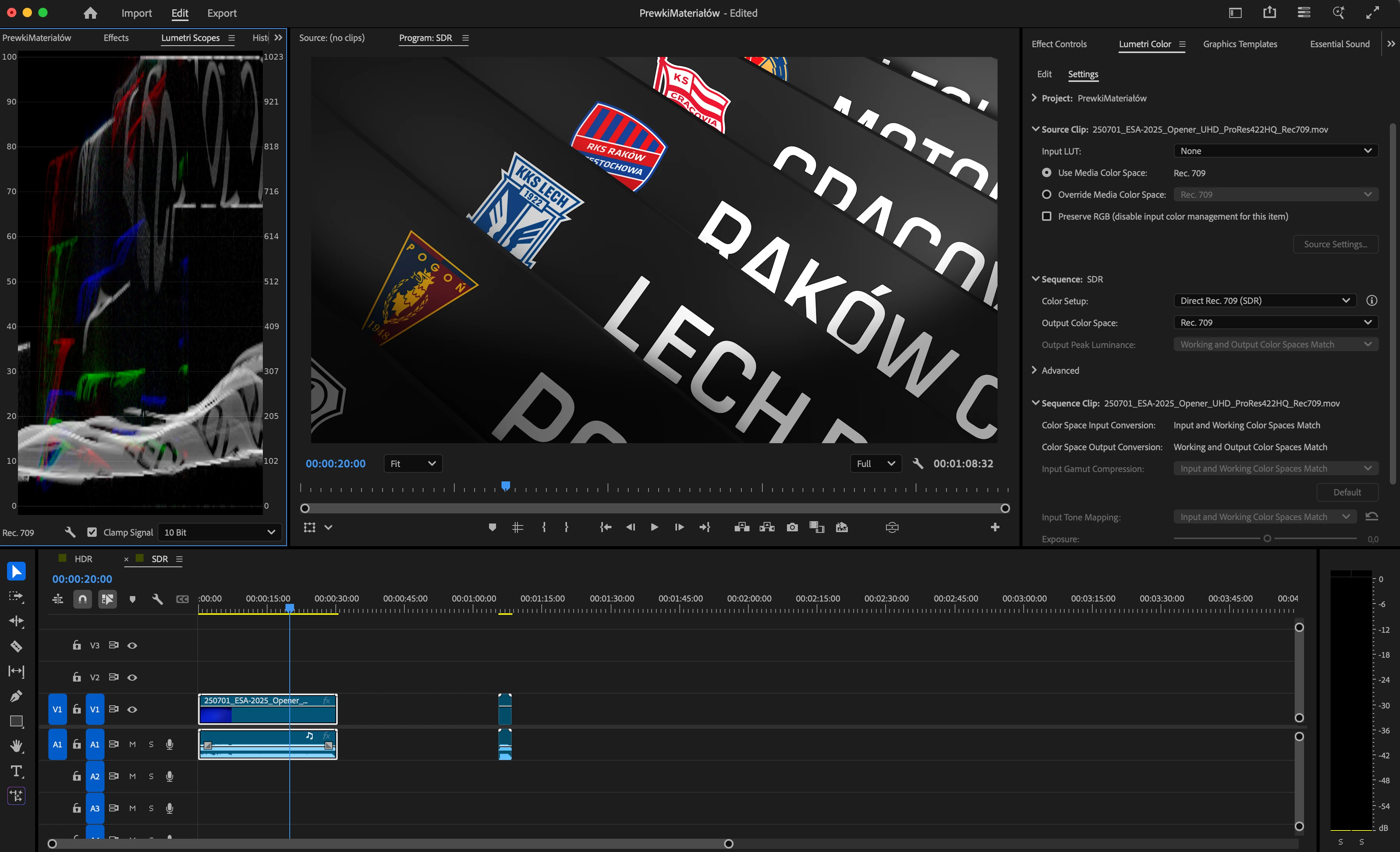Select the Pen tool
The image size is (1400, 852).
(x=16, y=696)
